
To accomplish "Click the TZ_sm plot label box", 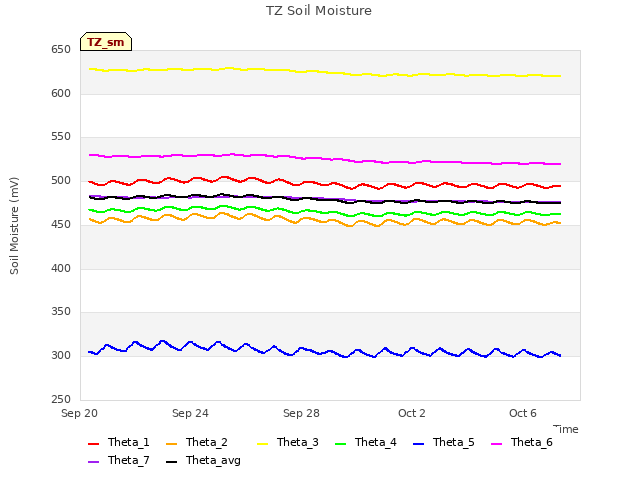I will pos(106,42).
